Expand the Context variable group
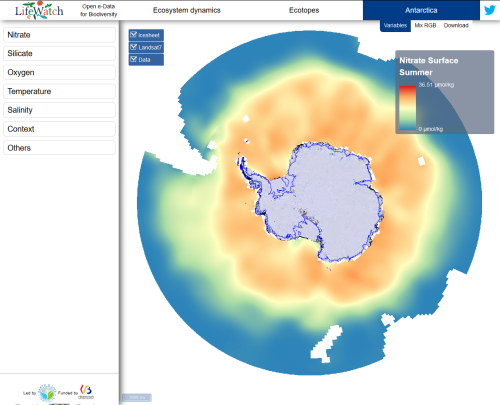500x405 pixels. (x=59, y=129)
